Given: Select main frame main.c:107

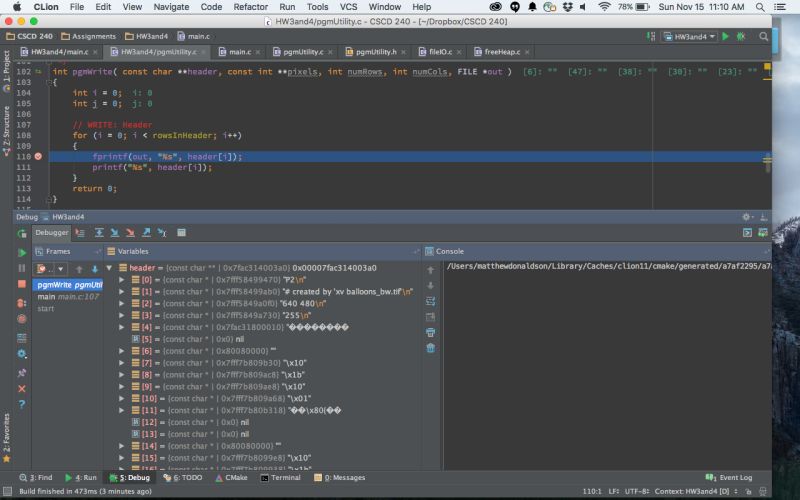Looking at the screenshot, I should 68,296.
